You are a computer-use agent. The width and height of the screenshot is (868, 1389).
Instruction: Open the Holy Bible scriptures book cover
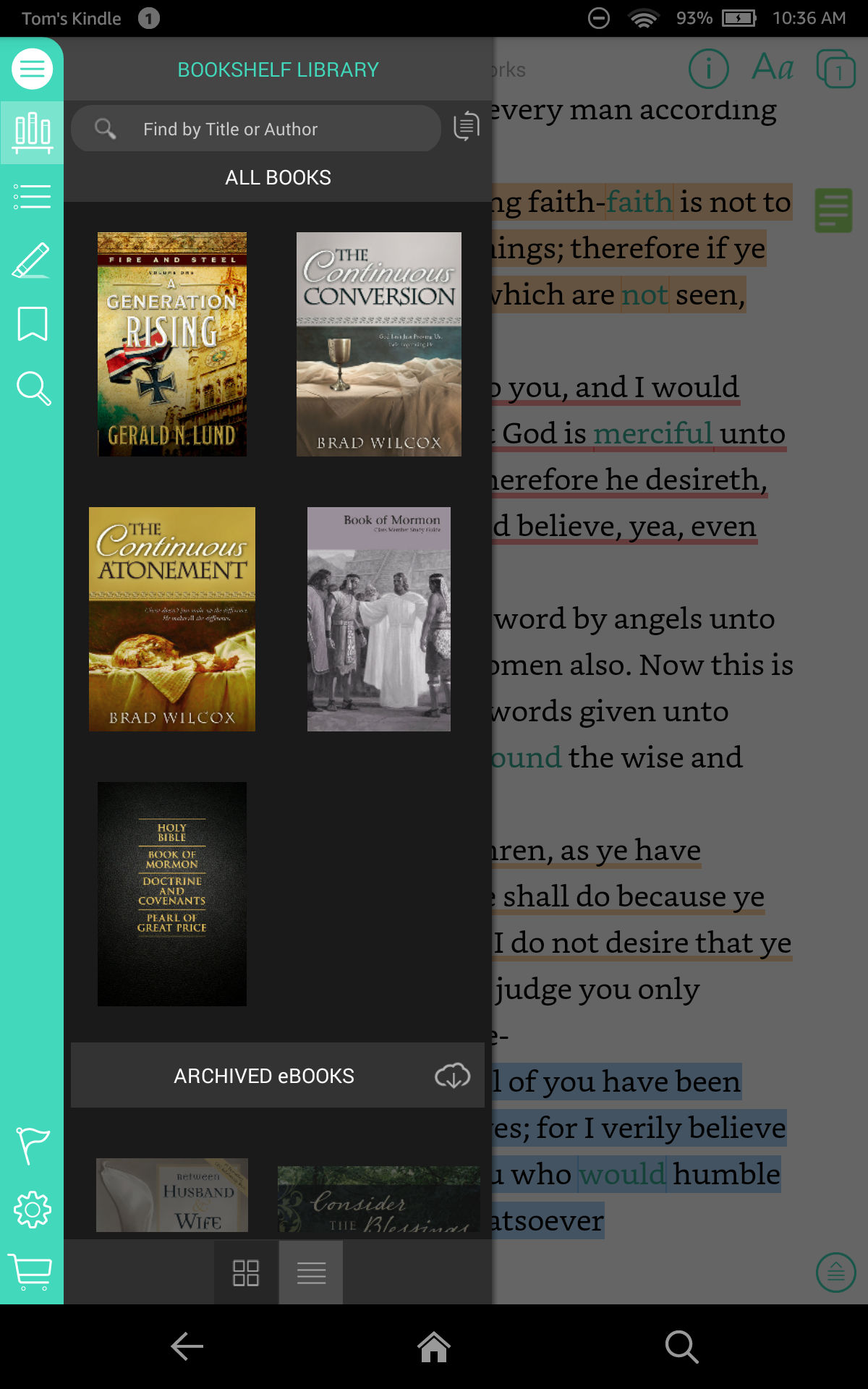[x=172, y=894]
